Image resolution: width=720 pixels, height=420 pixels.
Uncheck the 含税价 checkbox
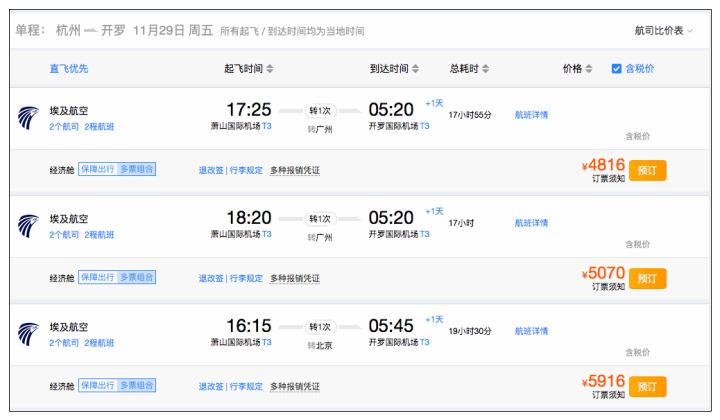pos(616,69)
